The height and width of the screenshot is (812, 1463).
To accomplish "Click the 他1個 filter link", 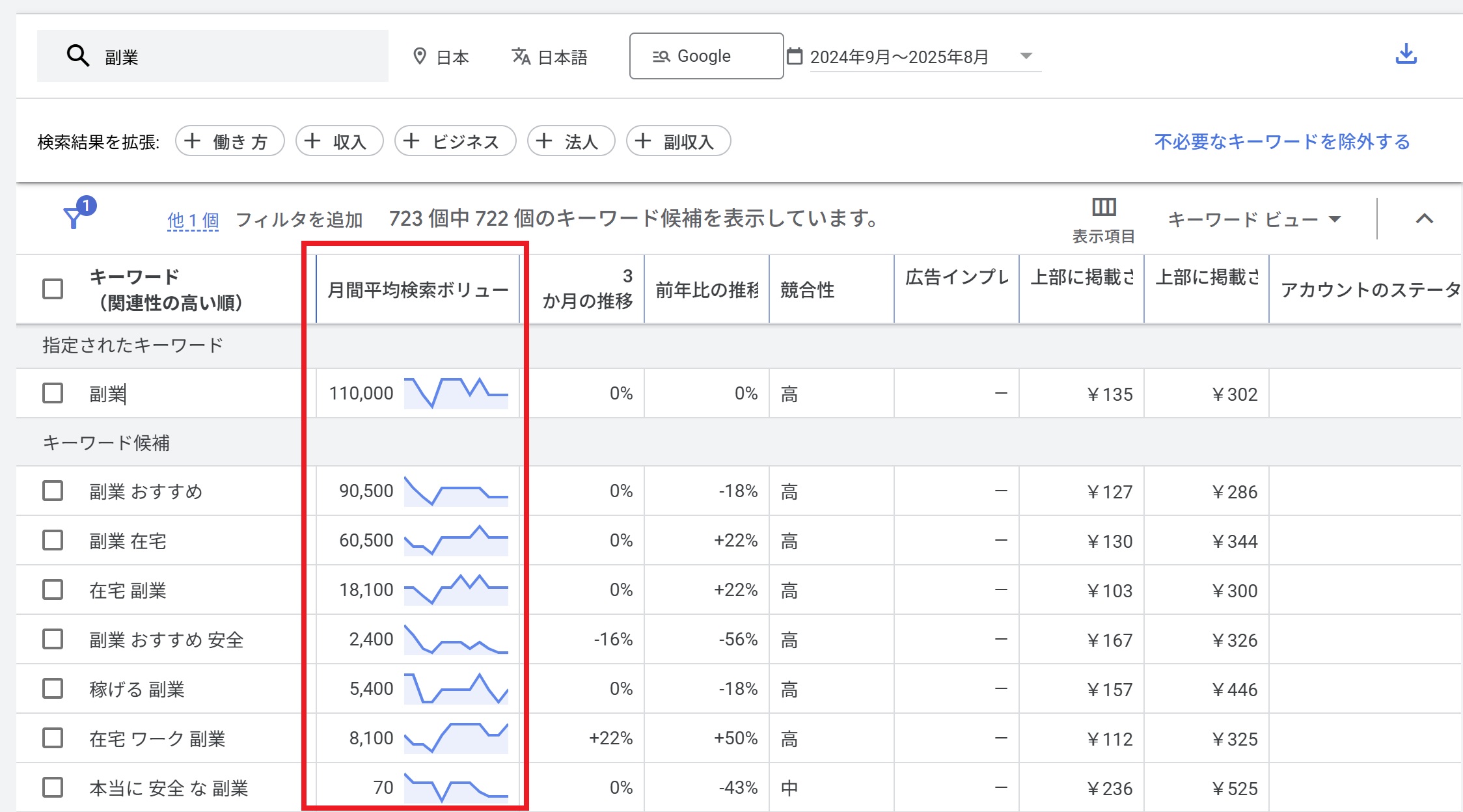I will pos(193,220).
